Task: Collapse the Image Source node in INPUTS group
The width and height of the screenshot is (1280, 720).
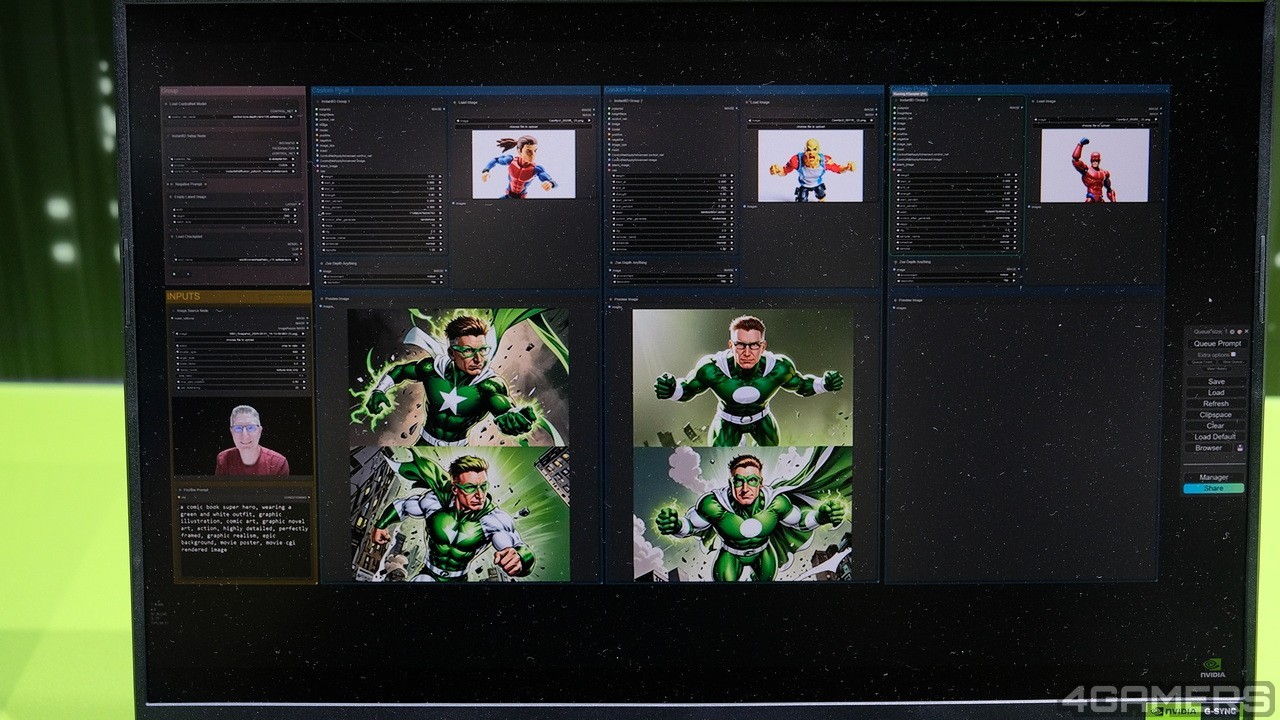Action: coord(172,311)
